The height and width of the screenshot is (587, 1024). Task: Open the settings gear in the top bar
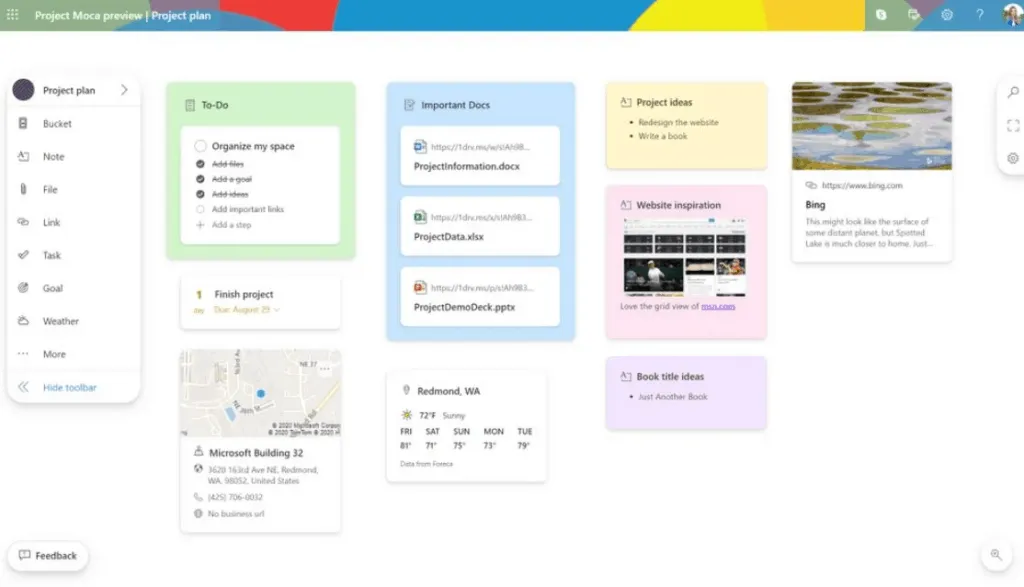(x=947, y=15)
